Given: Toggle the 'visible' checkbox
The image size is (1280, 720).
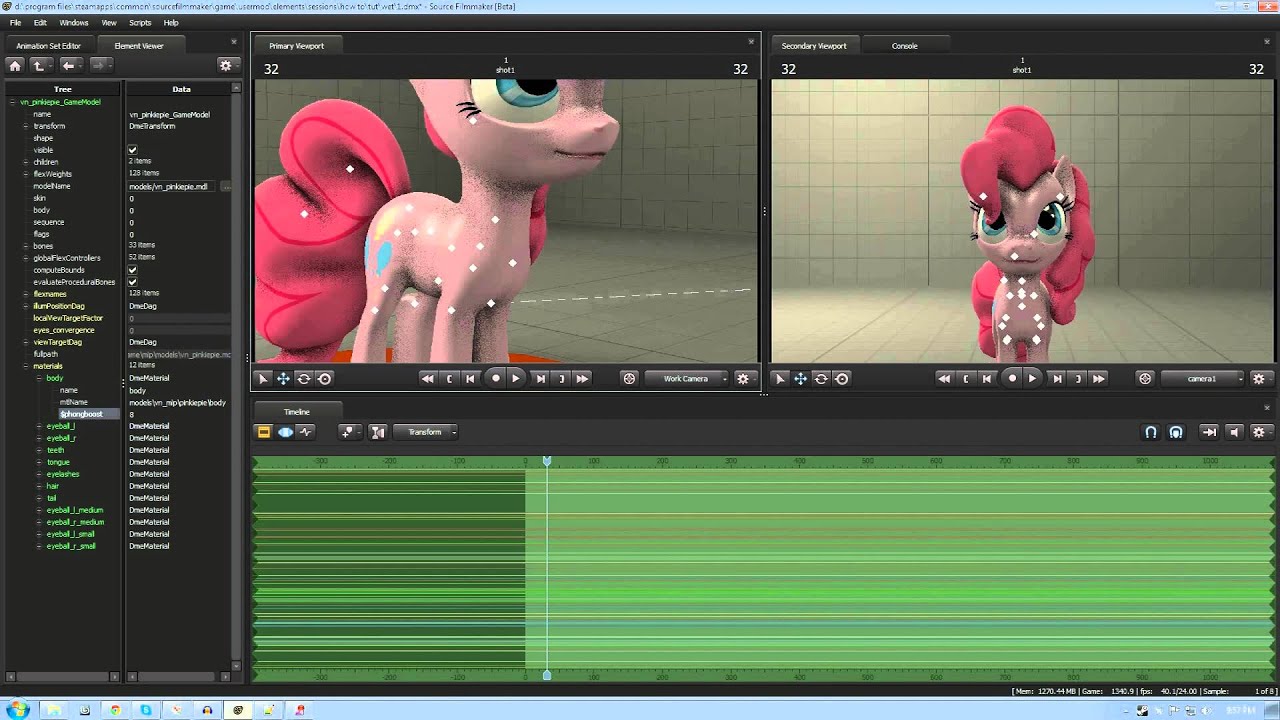Looking at the screenshot, I should pyautogui.click(x=132, y=150).
